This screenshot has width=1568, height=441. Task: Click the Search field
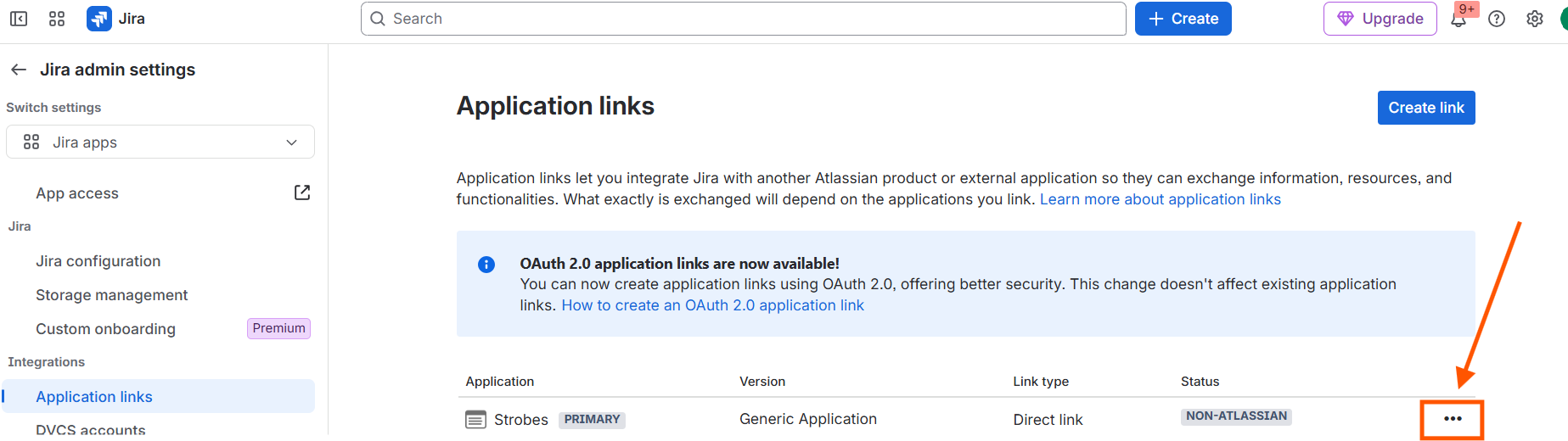744,19
